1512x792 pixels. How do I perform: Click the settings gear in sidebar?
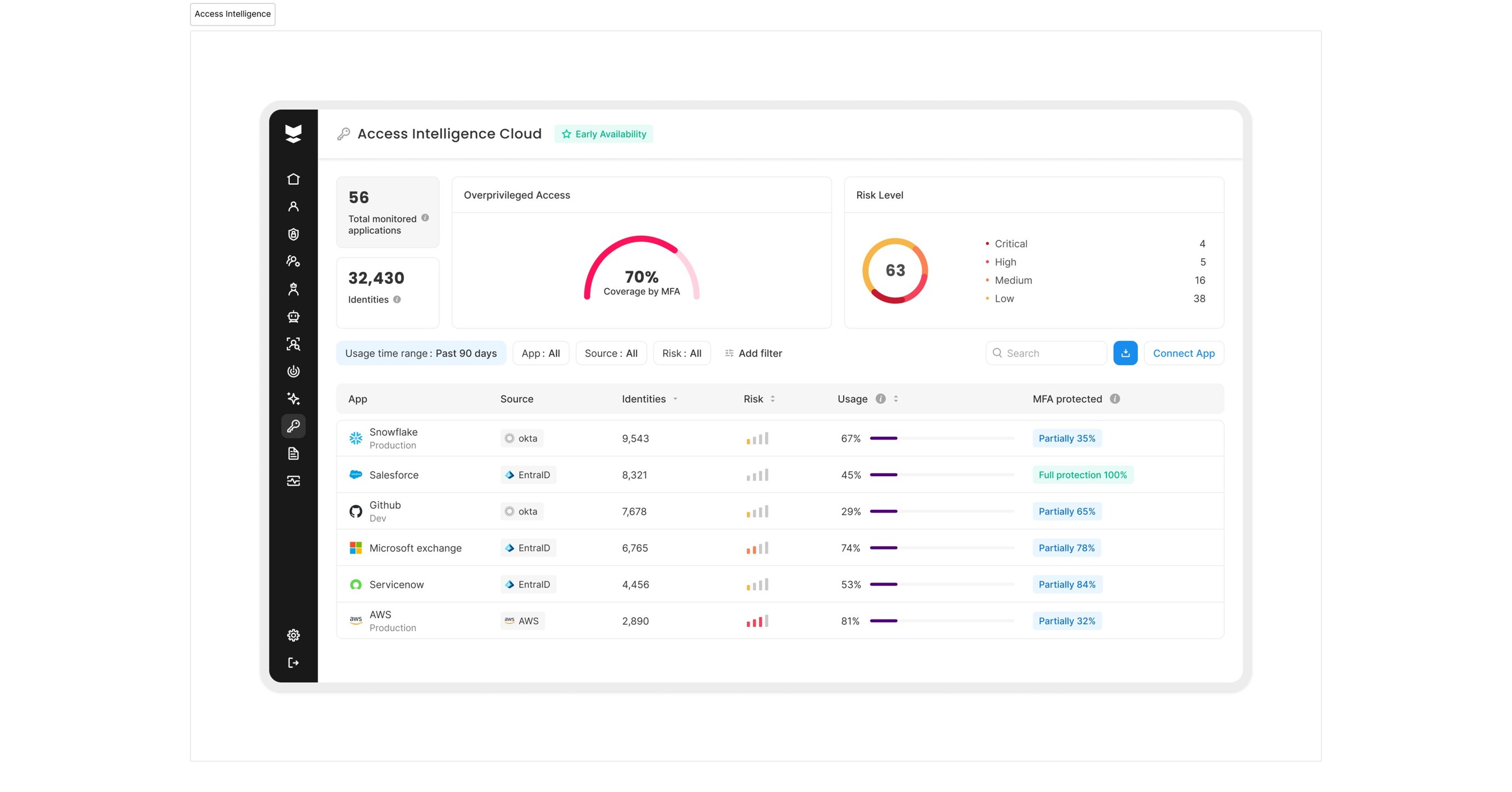tap(293, 635)
